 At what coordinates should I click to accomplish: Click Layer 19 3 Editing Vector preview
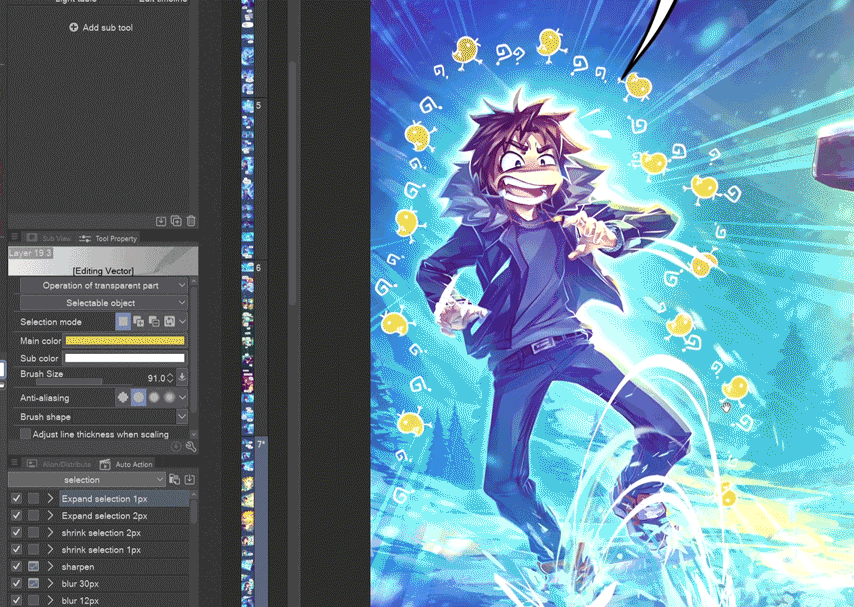[x=103, y=261]
